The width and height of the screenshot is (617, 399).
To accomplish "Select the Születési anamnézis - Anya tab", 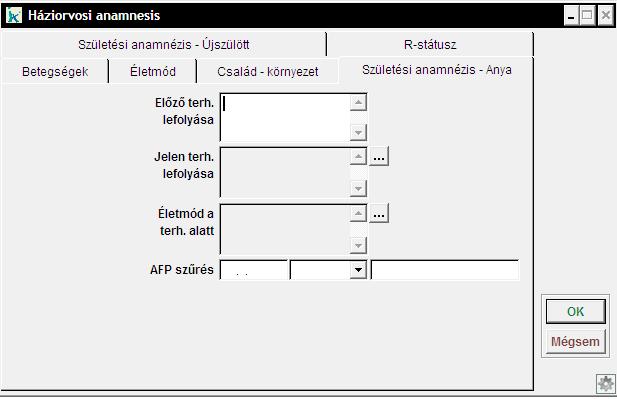I will [x=437, y=70].
